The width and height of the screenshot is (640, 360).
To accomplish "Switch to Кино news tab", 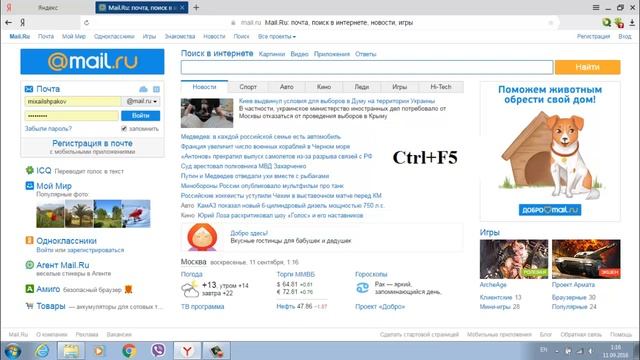I will click(324, 87).
